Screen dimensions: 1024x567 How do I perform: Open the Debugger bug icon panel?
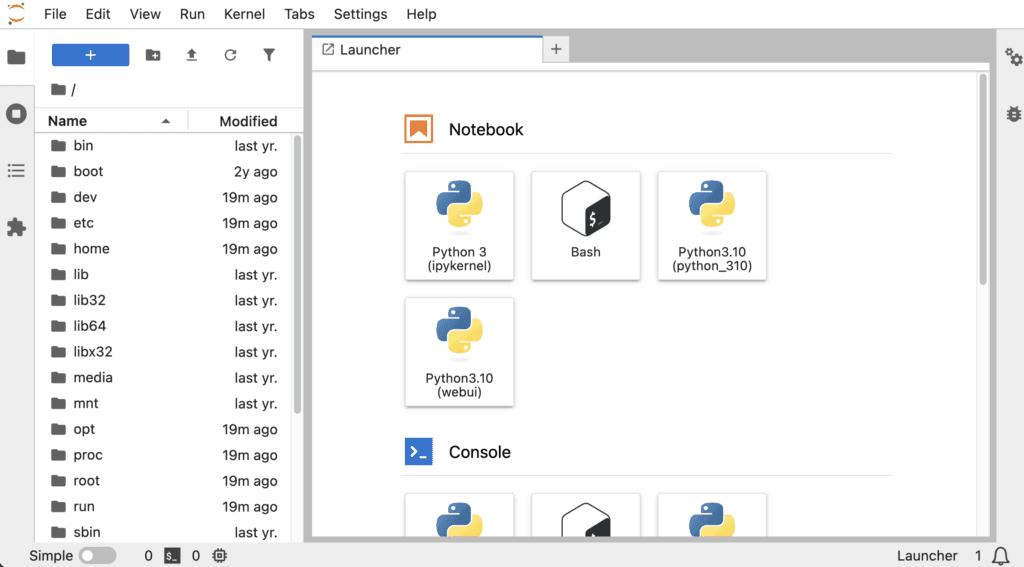(x=1013, y=114)
